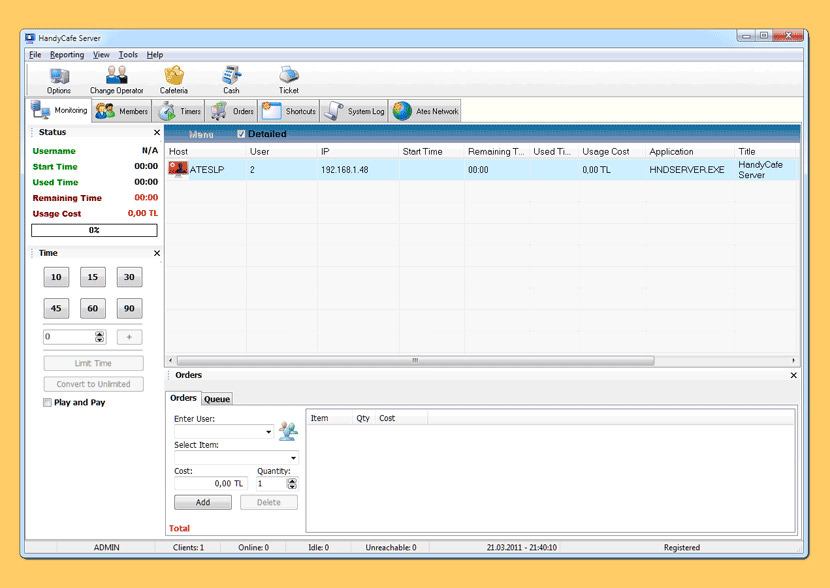Click the custom minutes input field

[x=69, y=337]
